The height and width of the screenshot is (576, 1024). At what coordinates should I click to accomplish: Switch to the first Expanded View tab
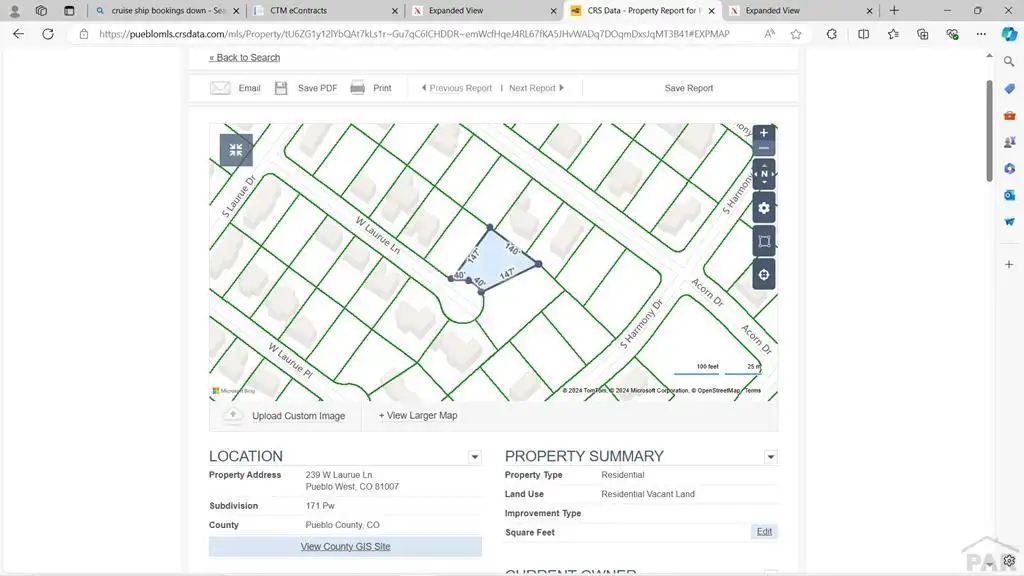(485, 10)
